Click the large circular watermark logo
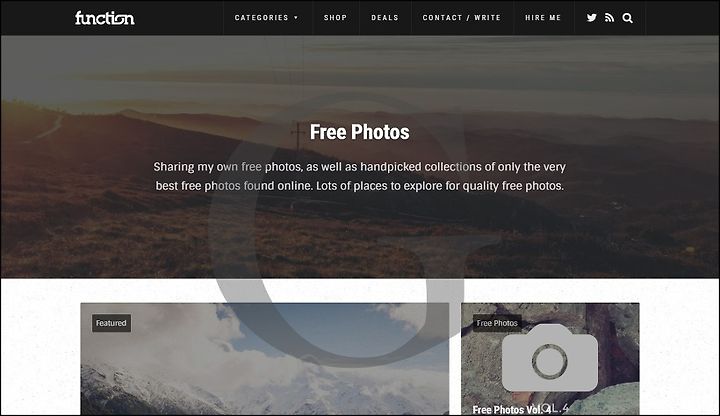Viewport: 720px width, 416px height. point(341,225)
